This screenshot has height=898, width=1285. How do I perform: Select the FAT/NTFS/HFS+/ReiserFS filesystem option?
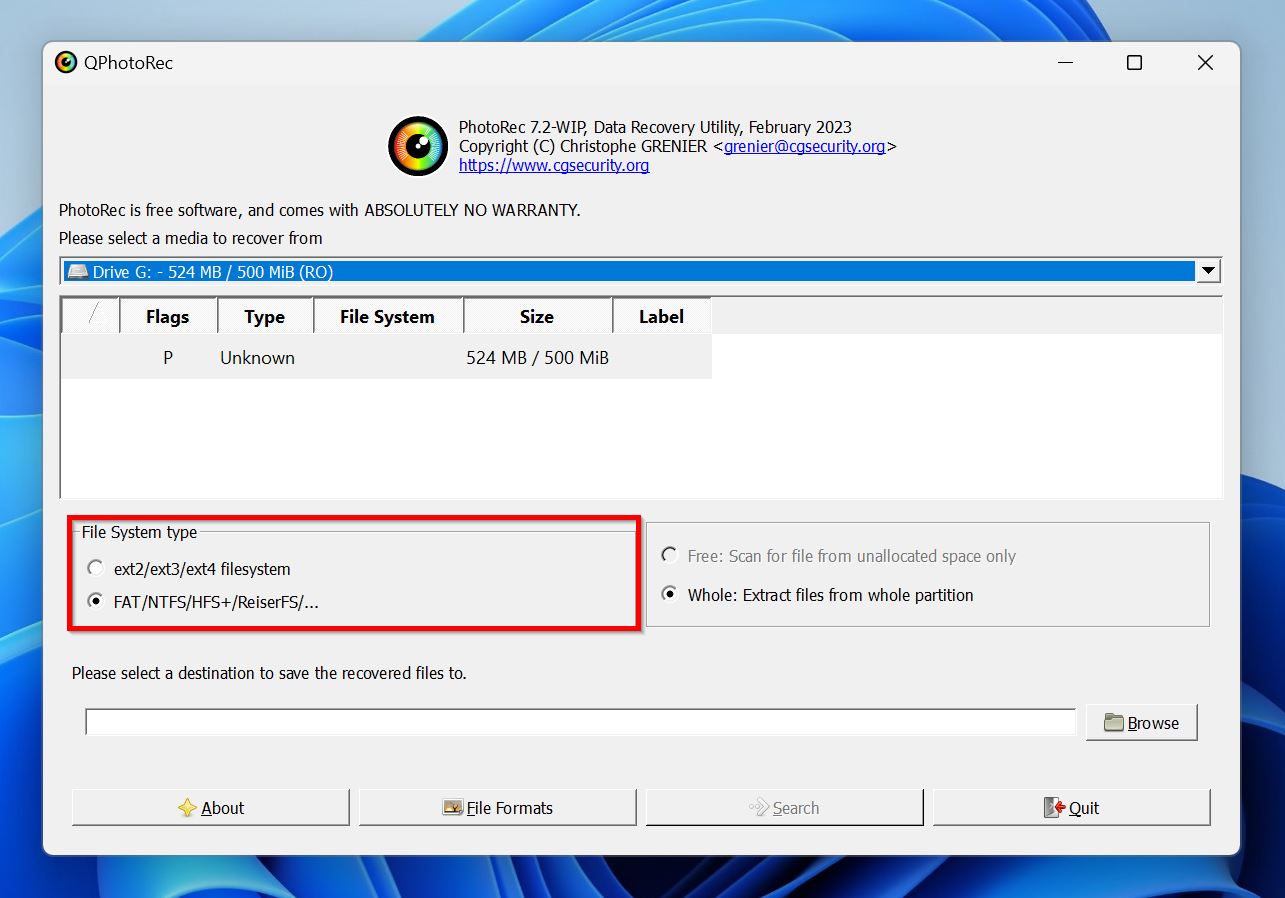[x=95, y=600]
